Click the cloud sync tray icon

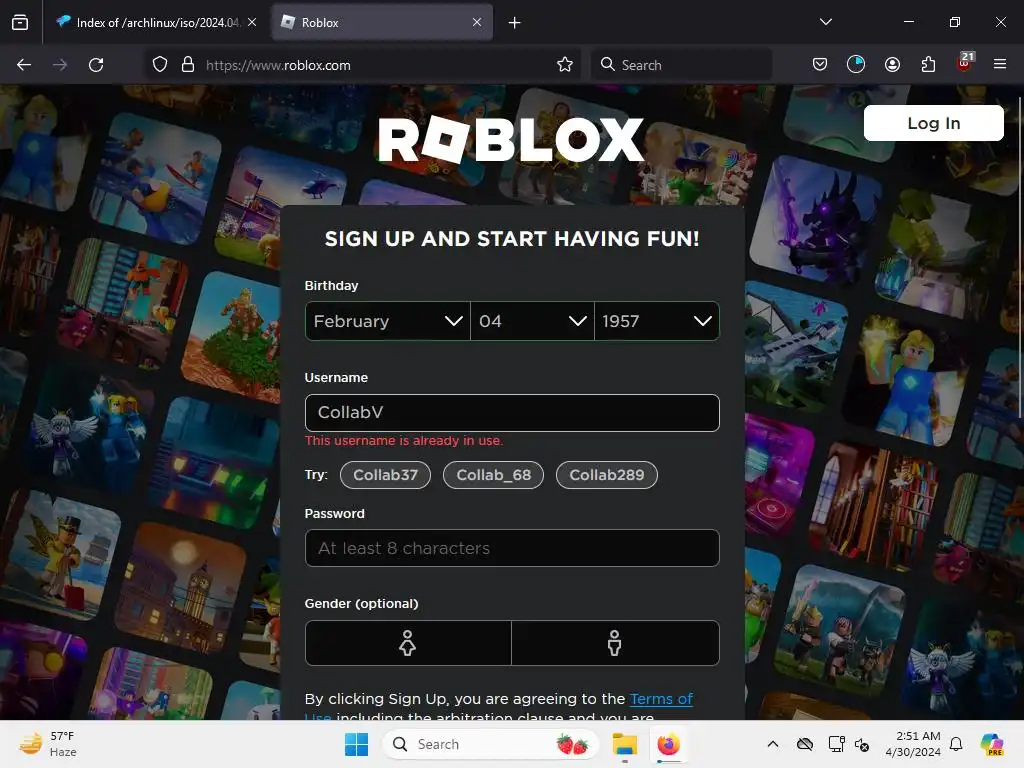tap(805, 744)
